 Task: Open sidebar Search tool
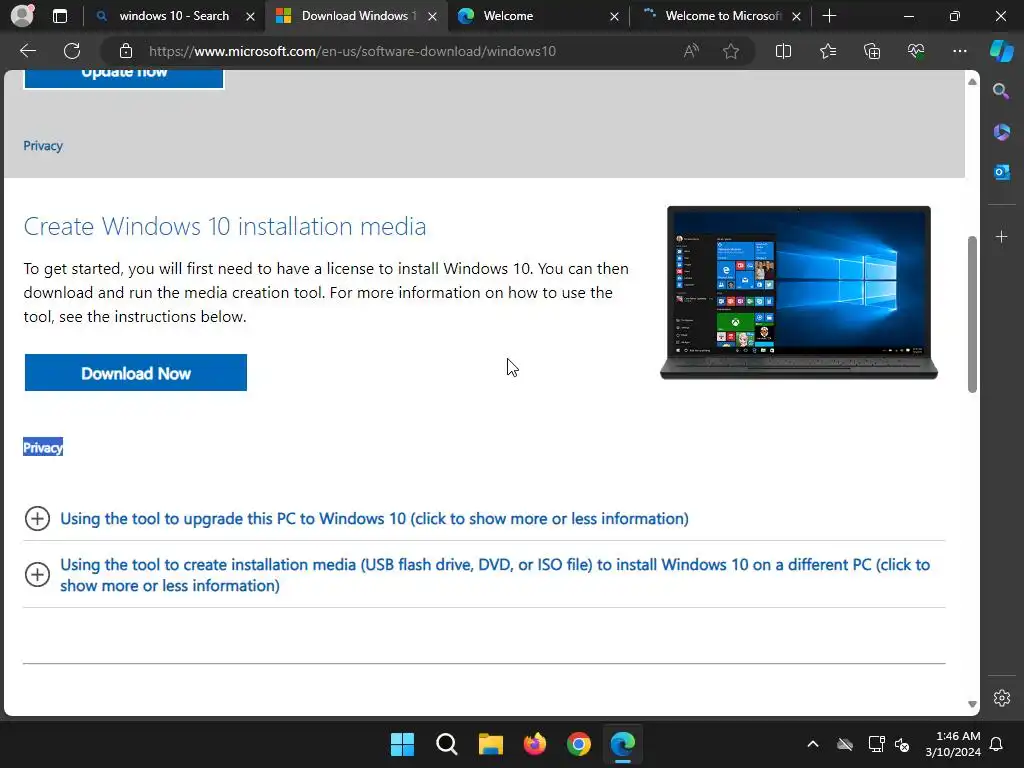(1001, 91)
